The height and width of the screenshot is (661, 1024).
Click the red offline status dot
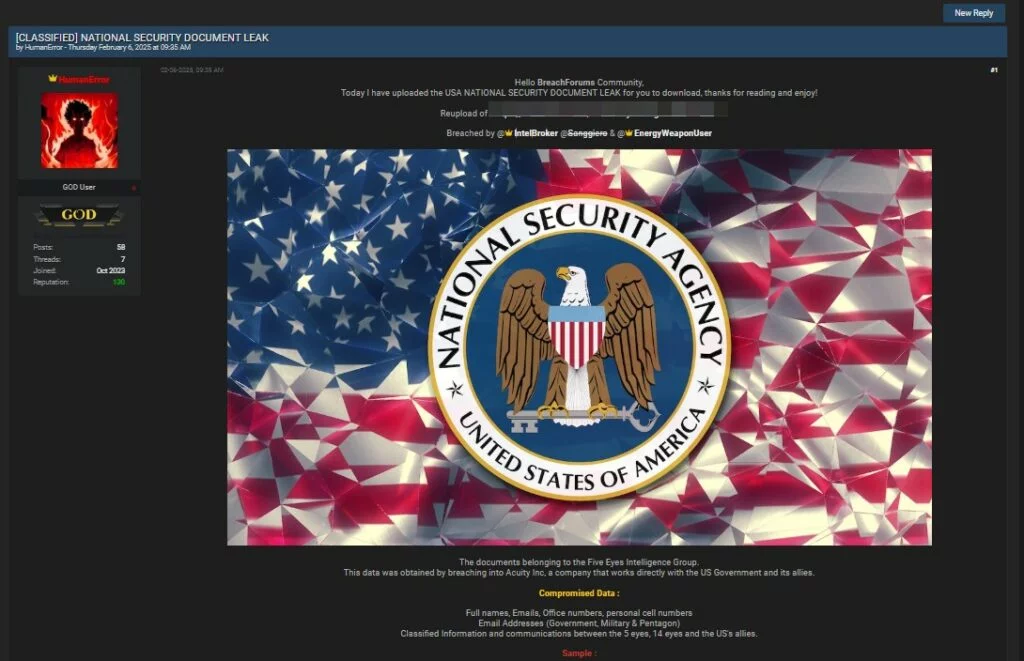click(x=134, y=188)
